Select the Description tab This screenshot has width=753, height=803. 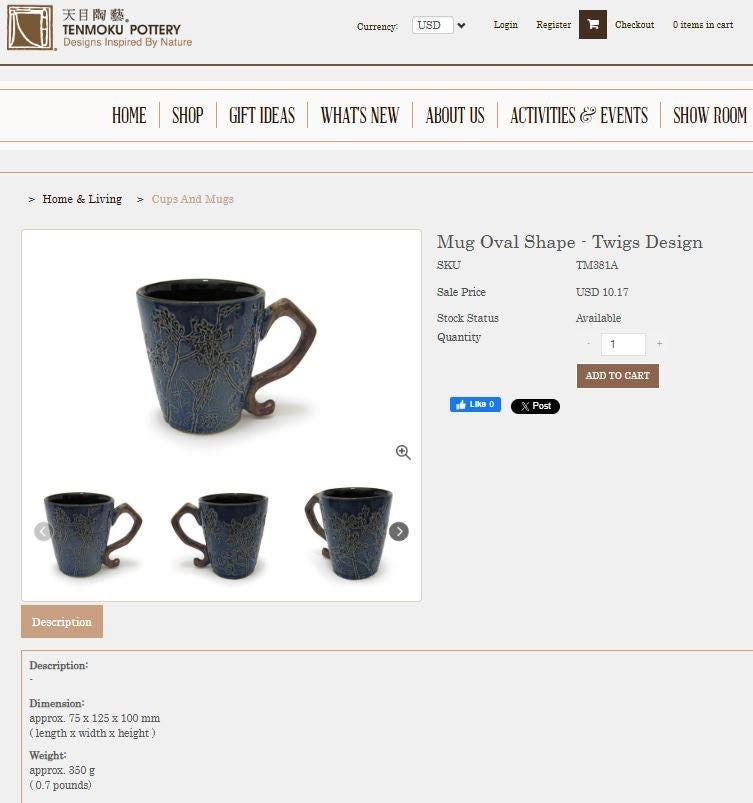coord(62,622)
